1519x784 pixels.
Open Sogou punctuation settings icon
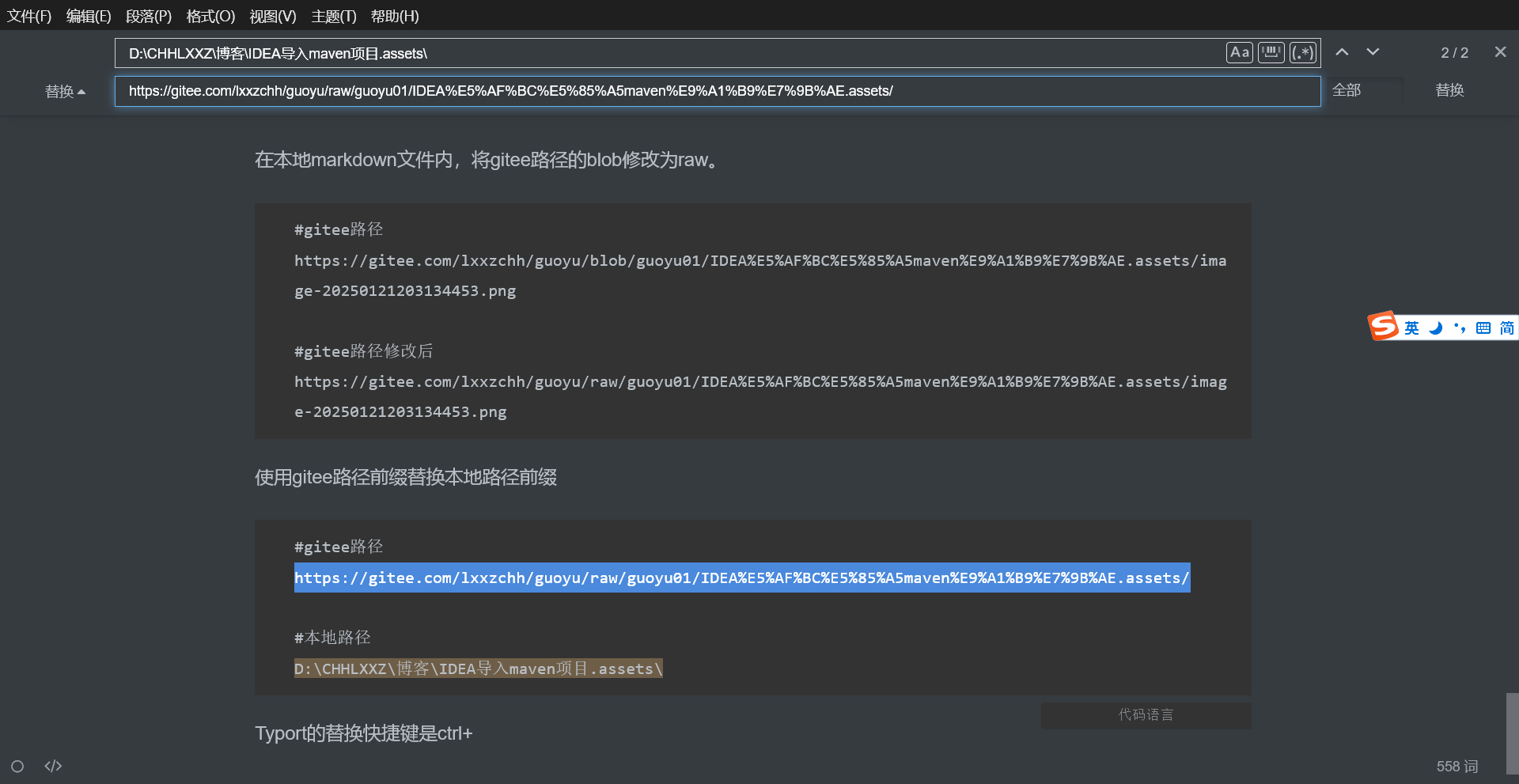(1460, 327)
